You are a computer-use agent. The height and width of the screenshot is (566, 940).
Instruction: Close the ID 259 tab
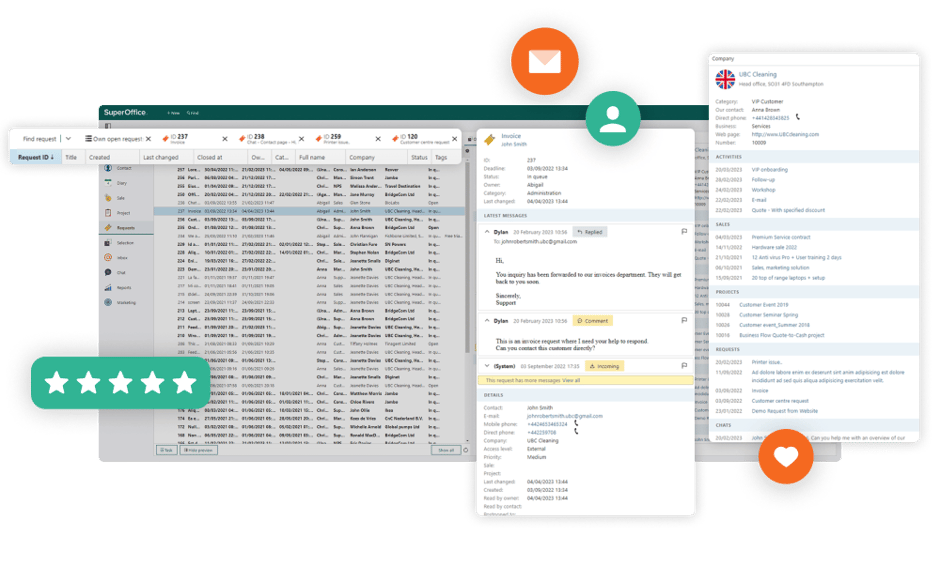click(x=378, y=139)
